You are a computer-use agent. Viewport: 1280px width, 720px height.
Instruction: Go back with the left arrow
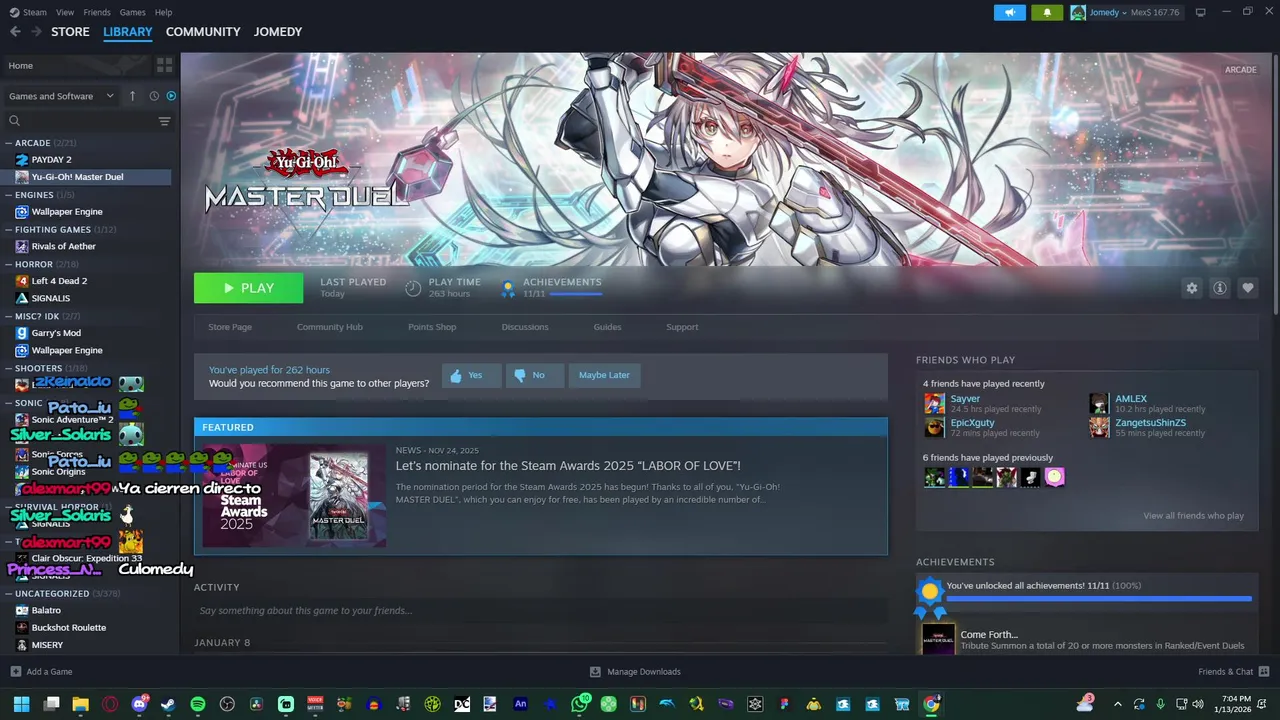(x=15, y=32)
